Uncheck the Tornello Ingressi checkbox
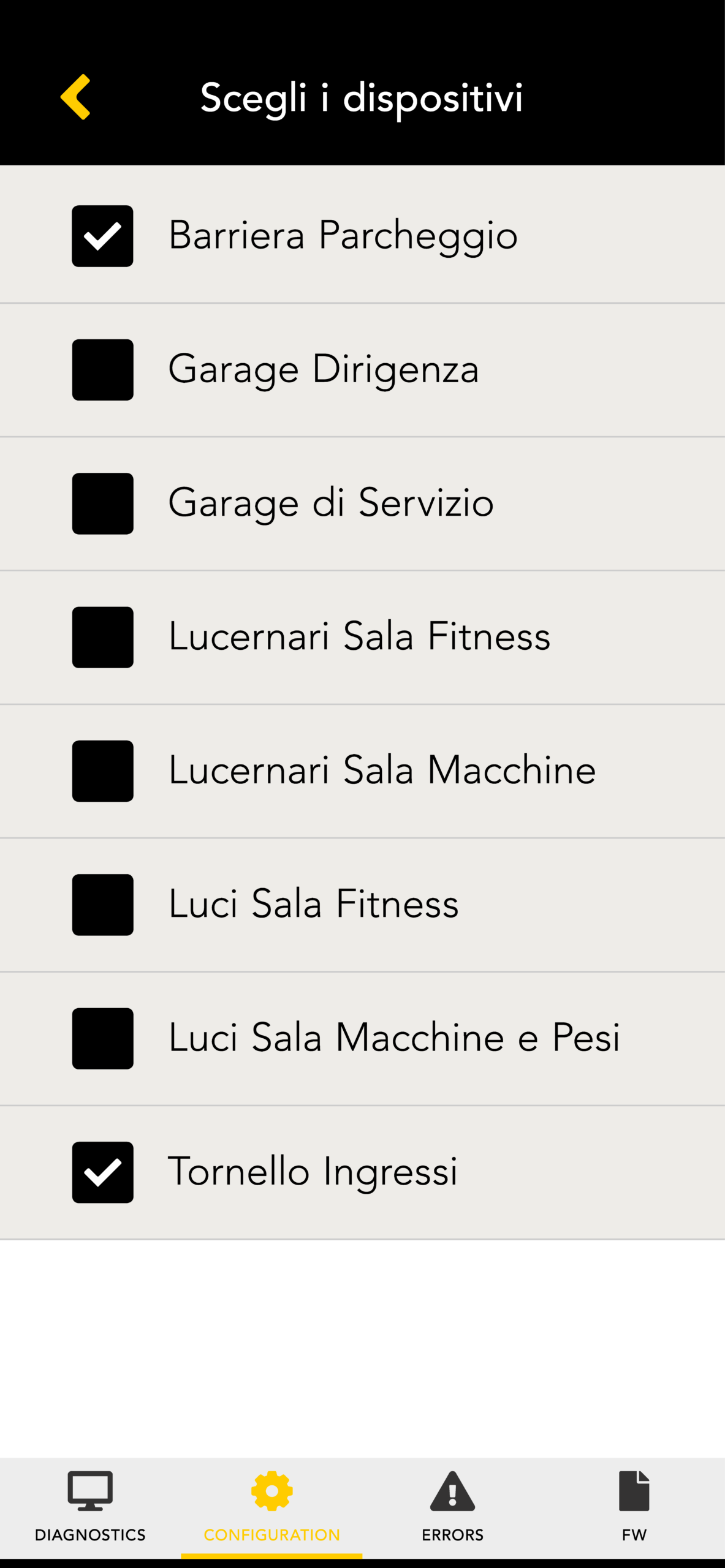 (102, 1172)
